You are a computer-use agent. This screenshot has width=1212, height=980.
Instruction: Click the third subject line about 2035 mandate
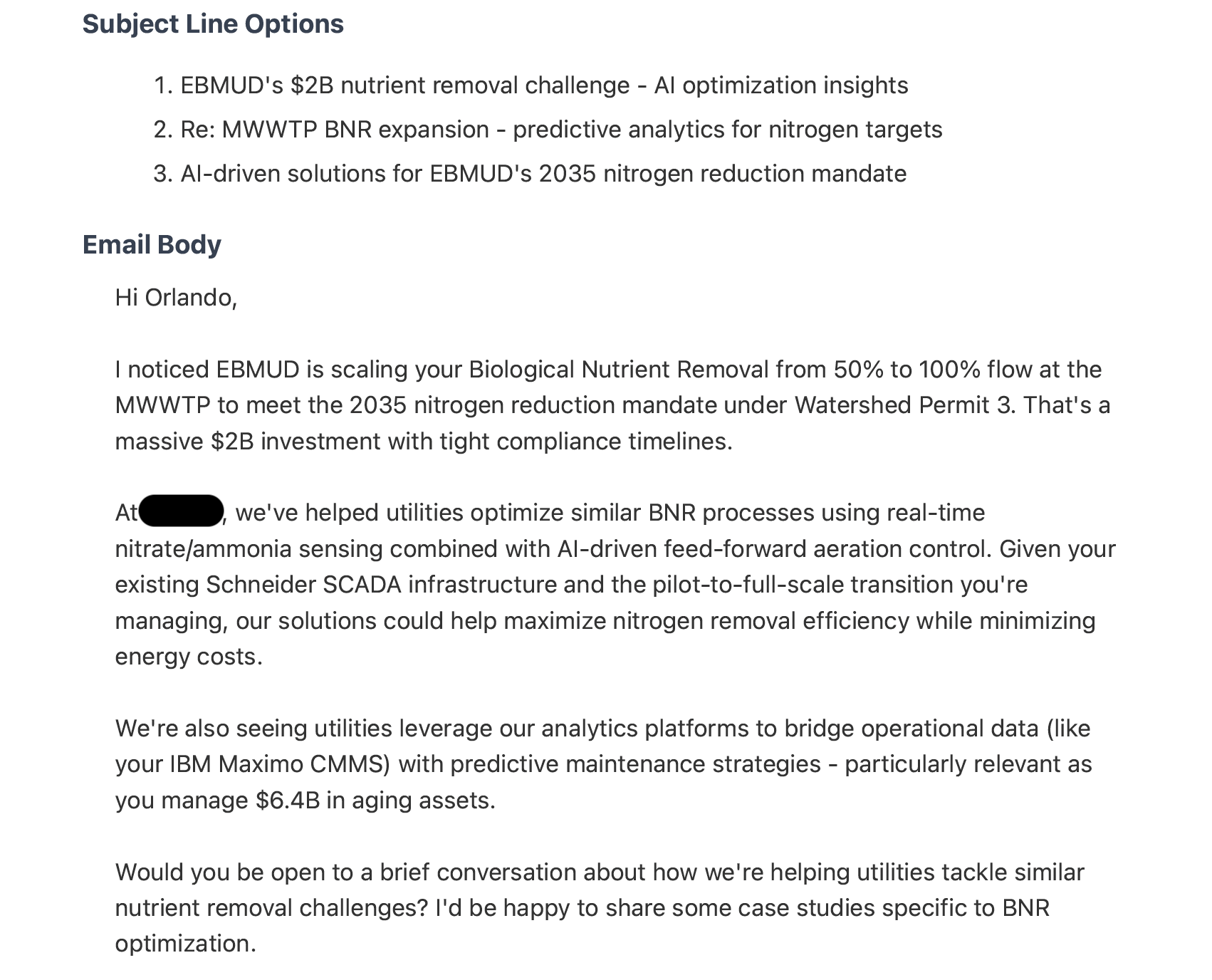pos(543,174)
